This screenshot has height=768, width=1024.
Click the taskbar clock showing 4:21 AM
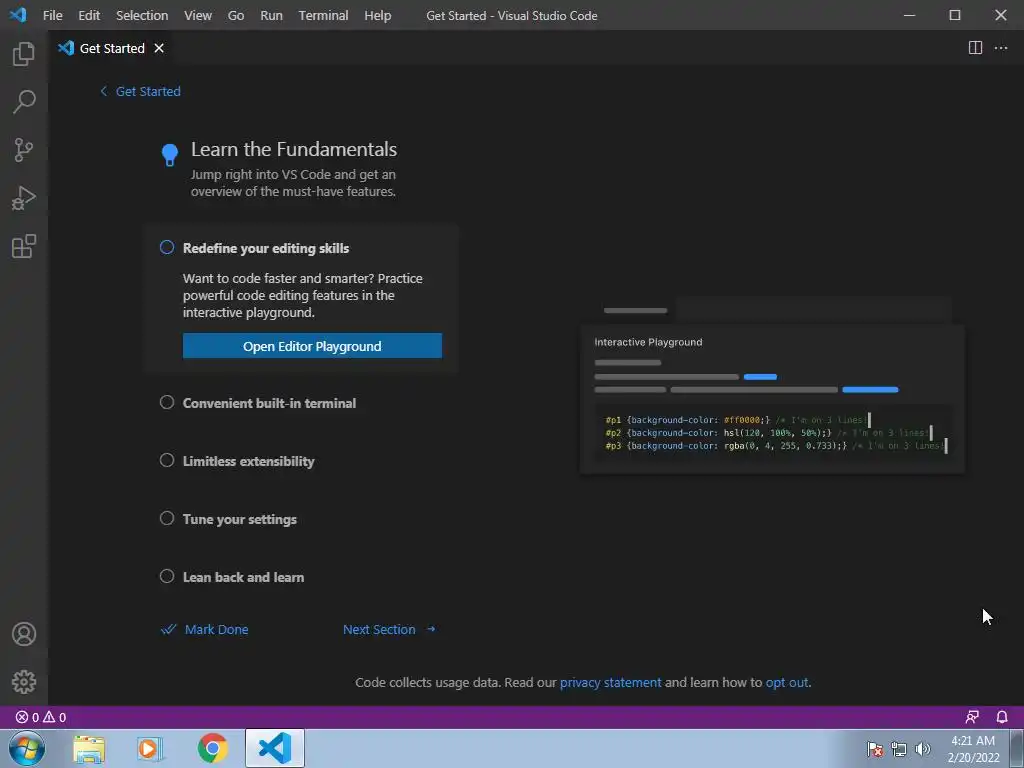[973, 749]
